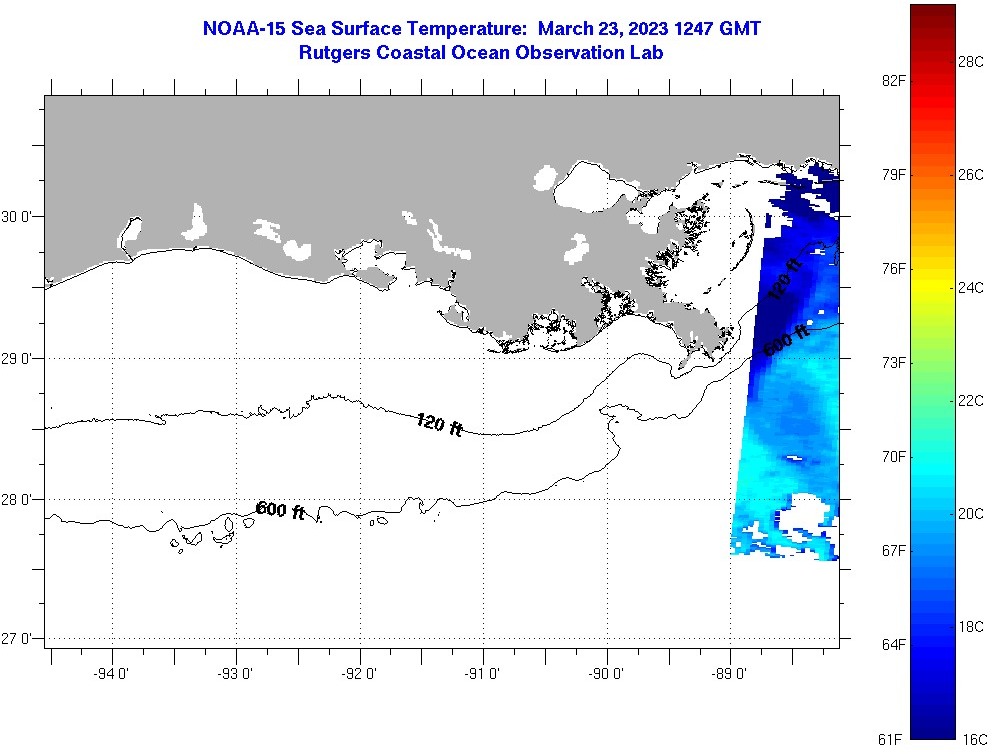Viewport: 992px width, 754px height.
Task: Click the 28 0' latitude label
Action: (x=16, y=500)
